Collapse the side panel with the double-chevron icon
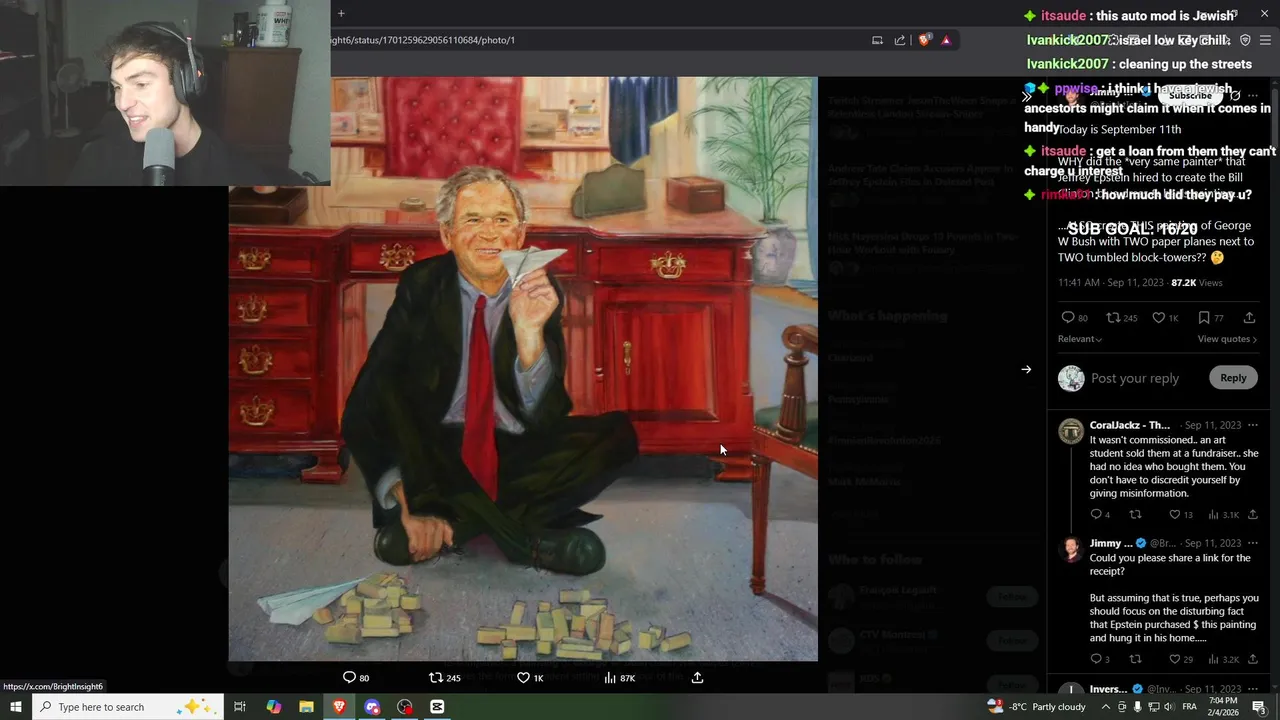Image resolution: width=1280 pixels, height=720 pixels. pyautogui.click(x=1026, y=96)
